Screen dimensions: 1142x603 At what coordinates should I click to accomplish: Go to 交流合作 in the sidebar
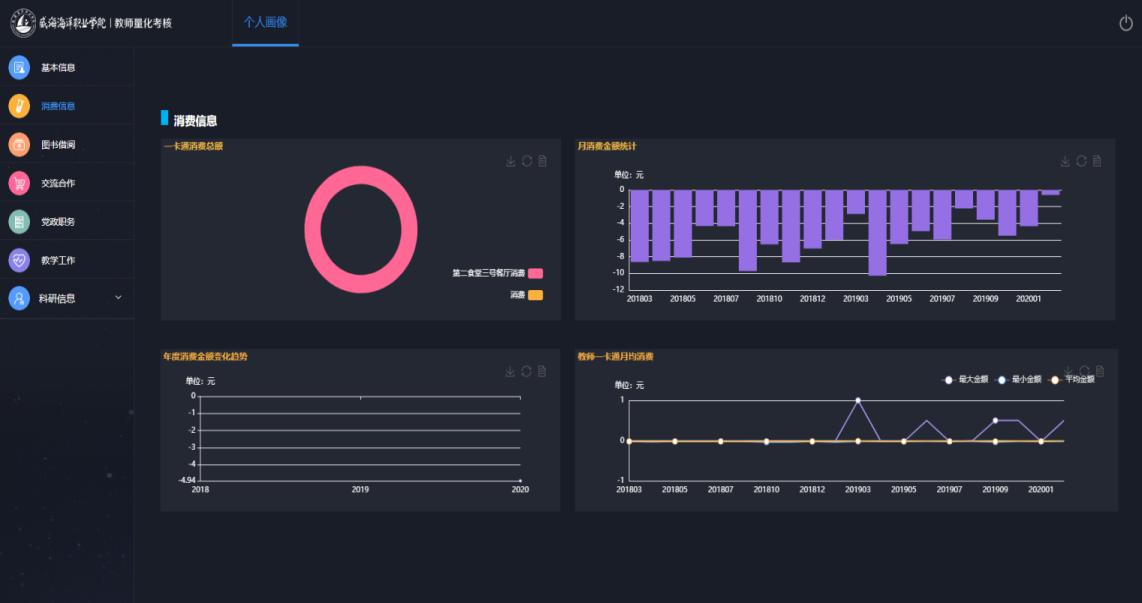pos(58,183)
